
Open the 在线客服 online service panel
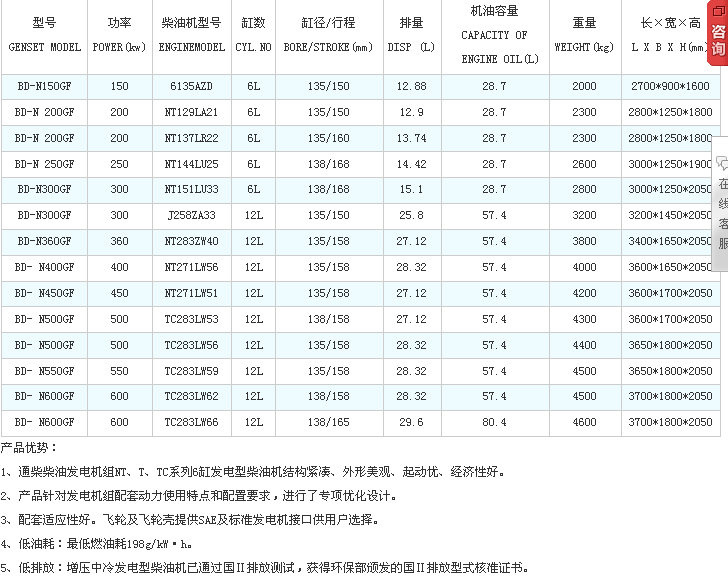[722, 213]
